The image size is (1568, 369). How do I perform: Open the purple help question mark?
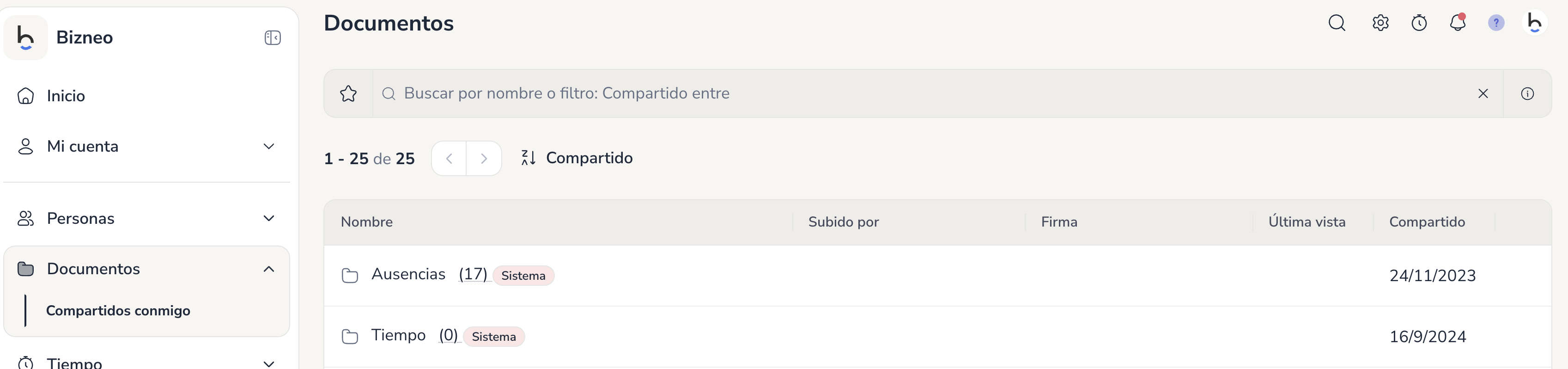[1495, 23]
